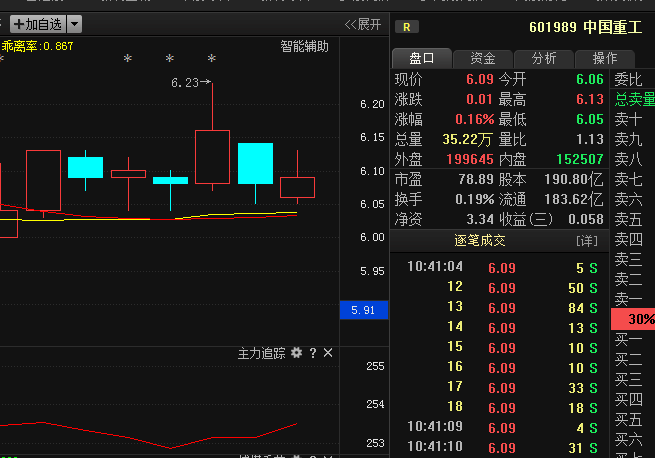Click the 主力追踪 help question mark
This screenshot has width=655, height=458.
coord(313,354)
